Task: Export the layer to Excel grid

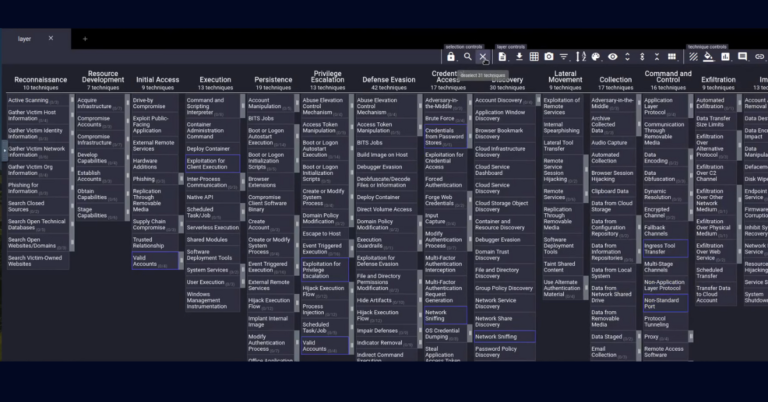Action: tap(534, 57)
